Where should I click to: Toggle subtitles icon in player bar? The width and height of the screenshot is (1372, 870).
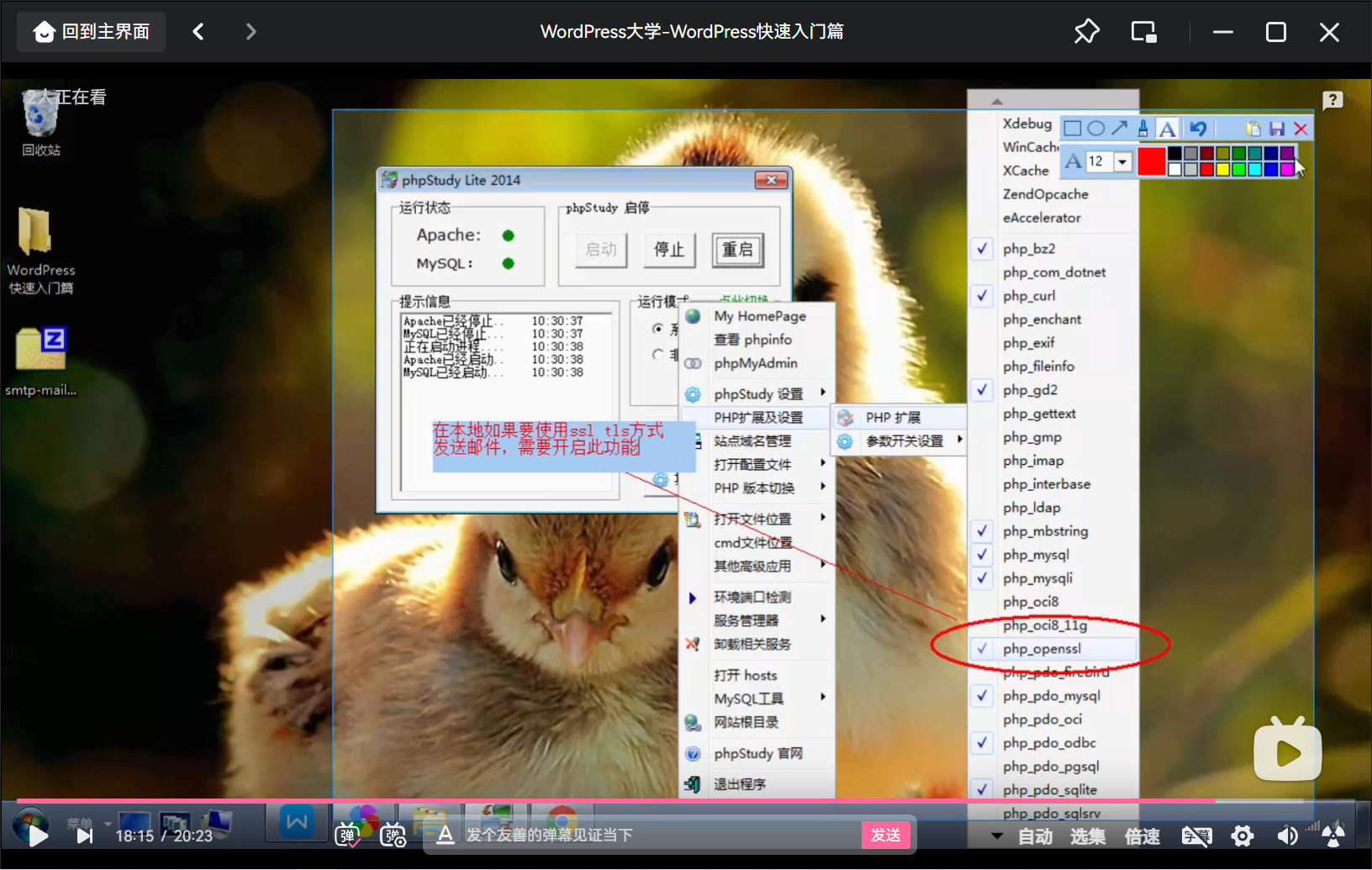[x=1196, y=836]
